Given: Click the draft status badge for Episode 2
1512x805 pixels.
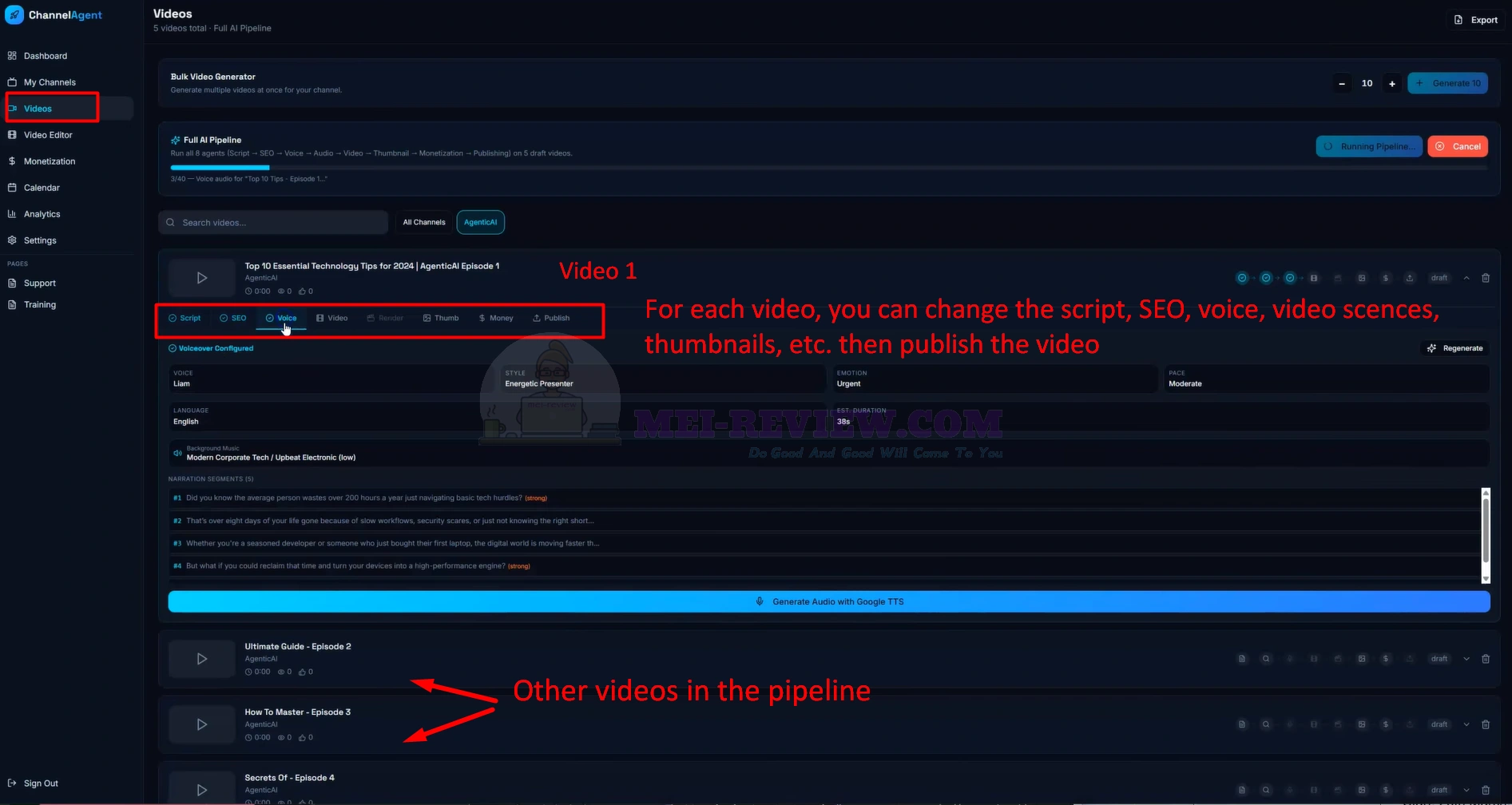Looking at the screenshot, I should click(x=1439, y=659).
